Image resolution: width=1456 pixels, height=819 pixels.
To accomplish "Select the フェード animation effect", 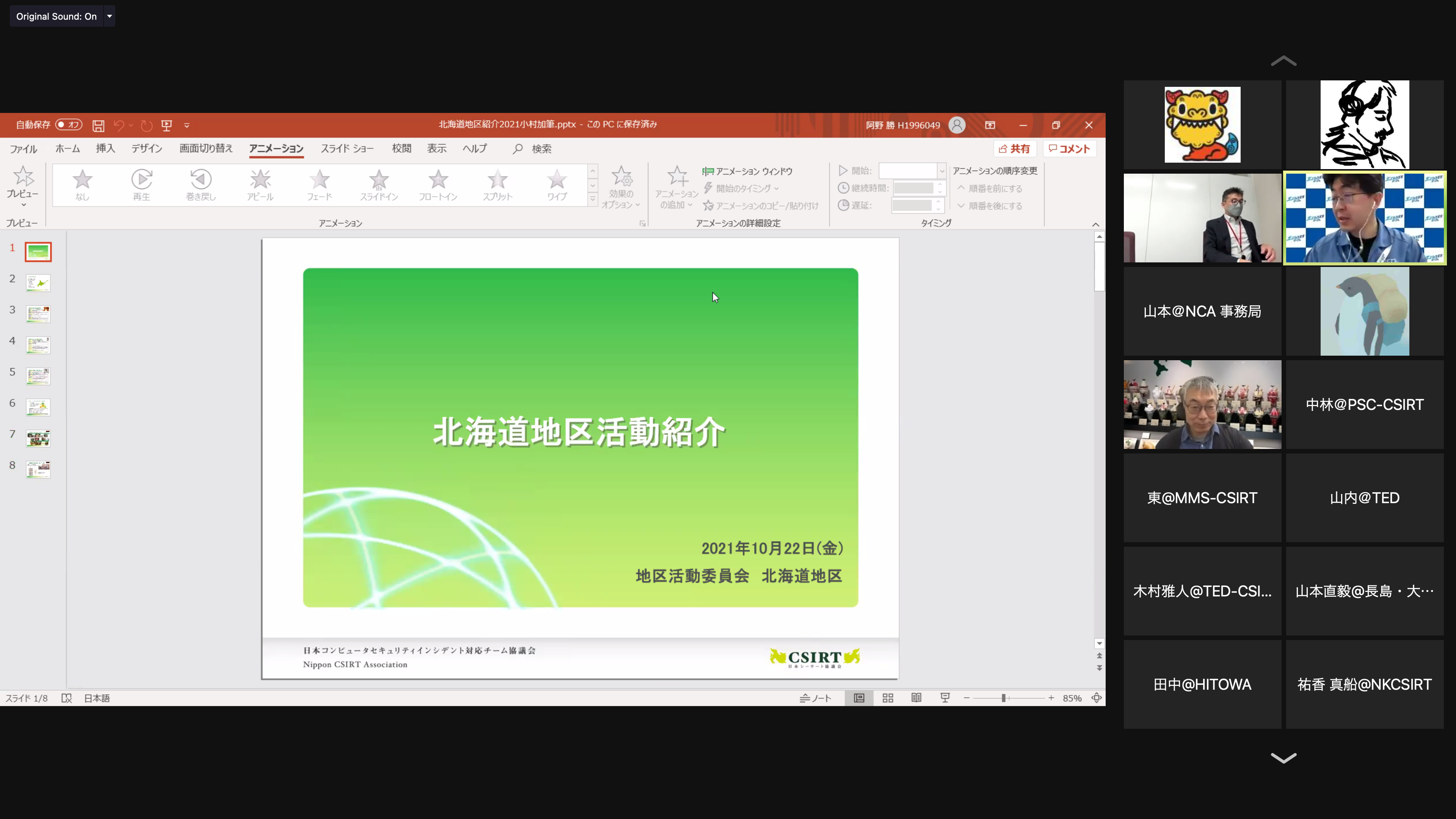I will (319, 185).
